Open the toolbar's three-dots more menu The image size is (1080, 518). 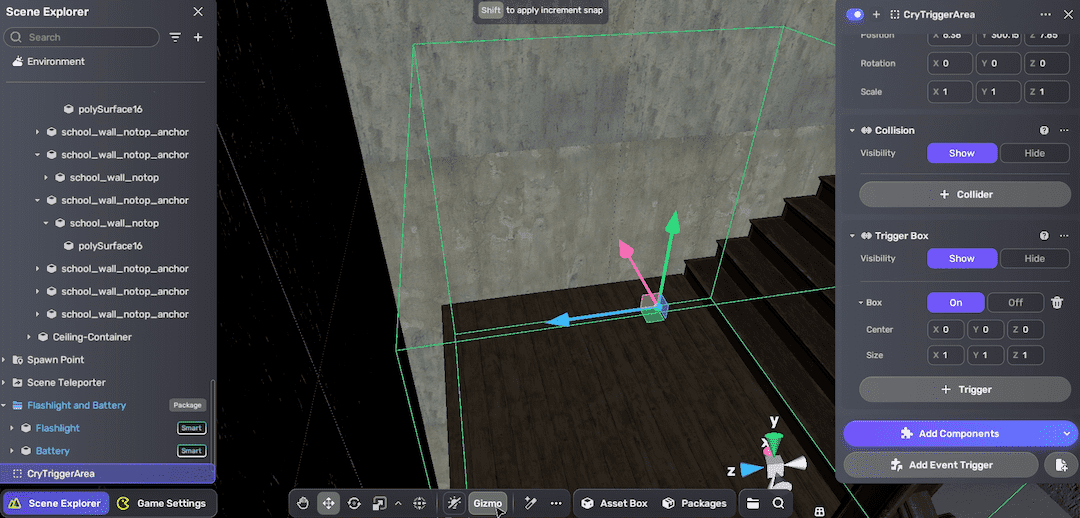point(556,504)
